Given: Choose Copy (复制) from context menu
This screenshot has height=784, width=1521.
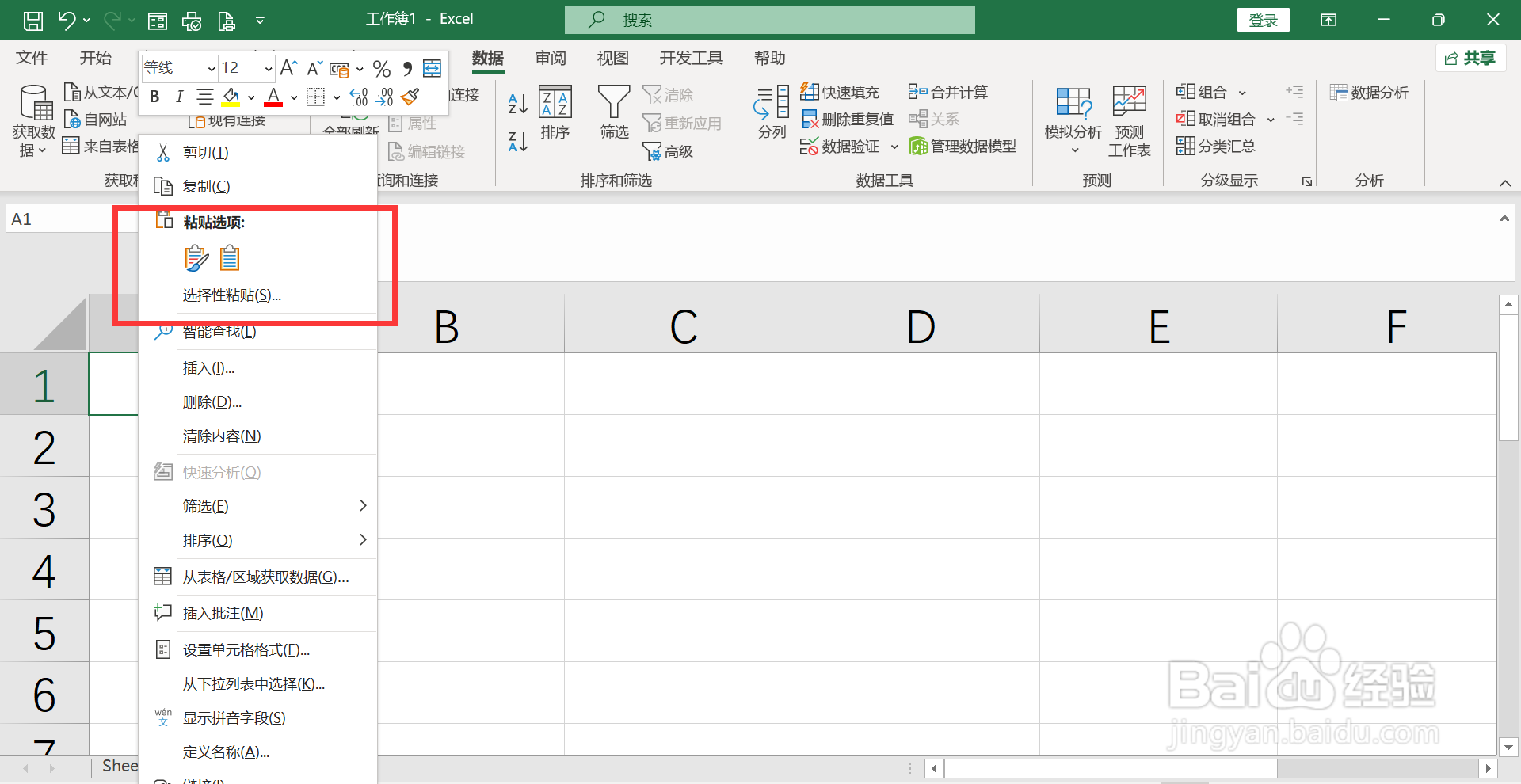Looking at the screenshot, I should (257, 186).
